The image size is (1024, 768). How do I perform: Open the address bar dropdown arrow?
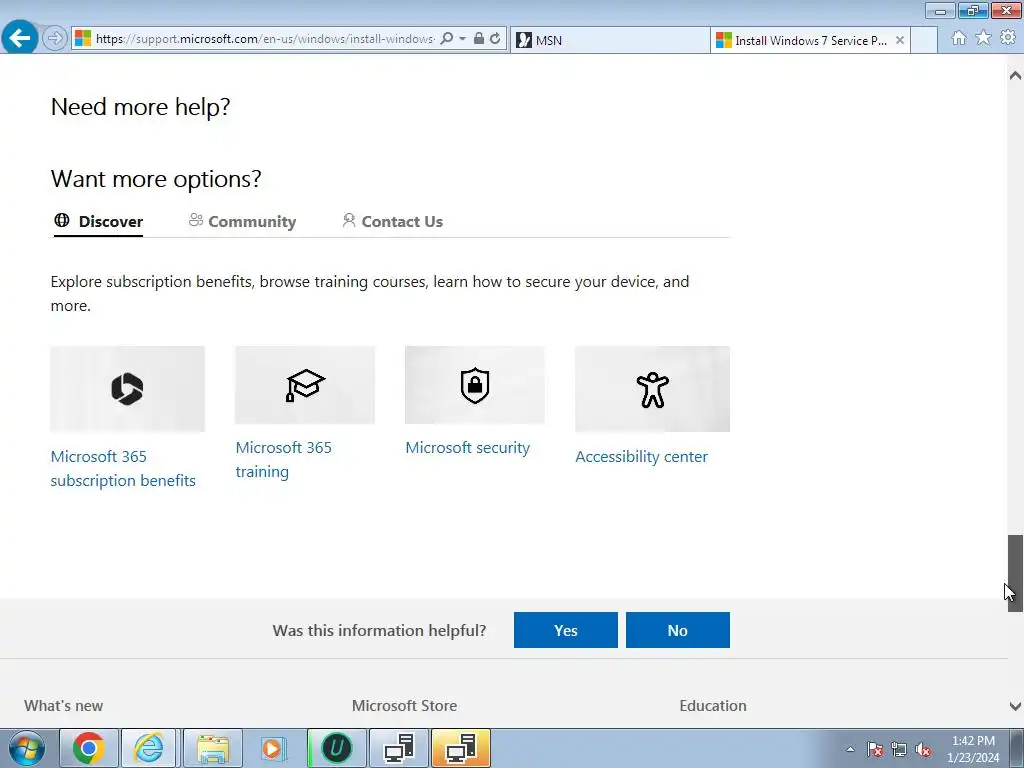tap(462, 39)
